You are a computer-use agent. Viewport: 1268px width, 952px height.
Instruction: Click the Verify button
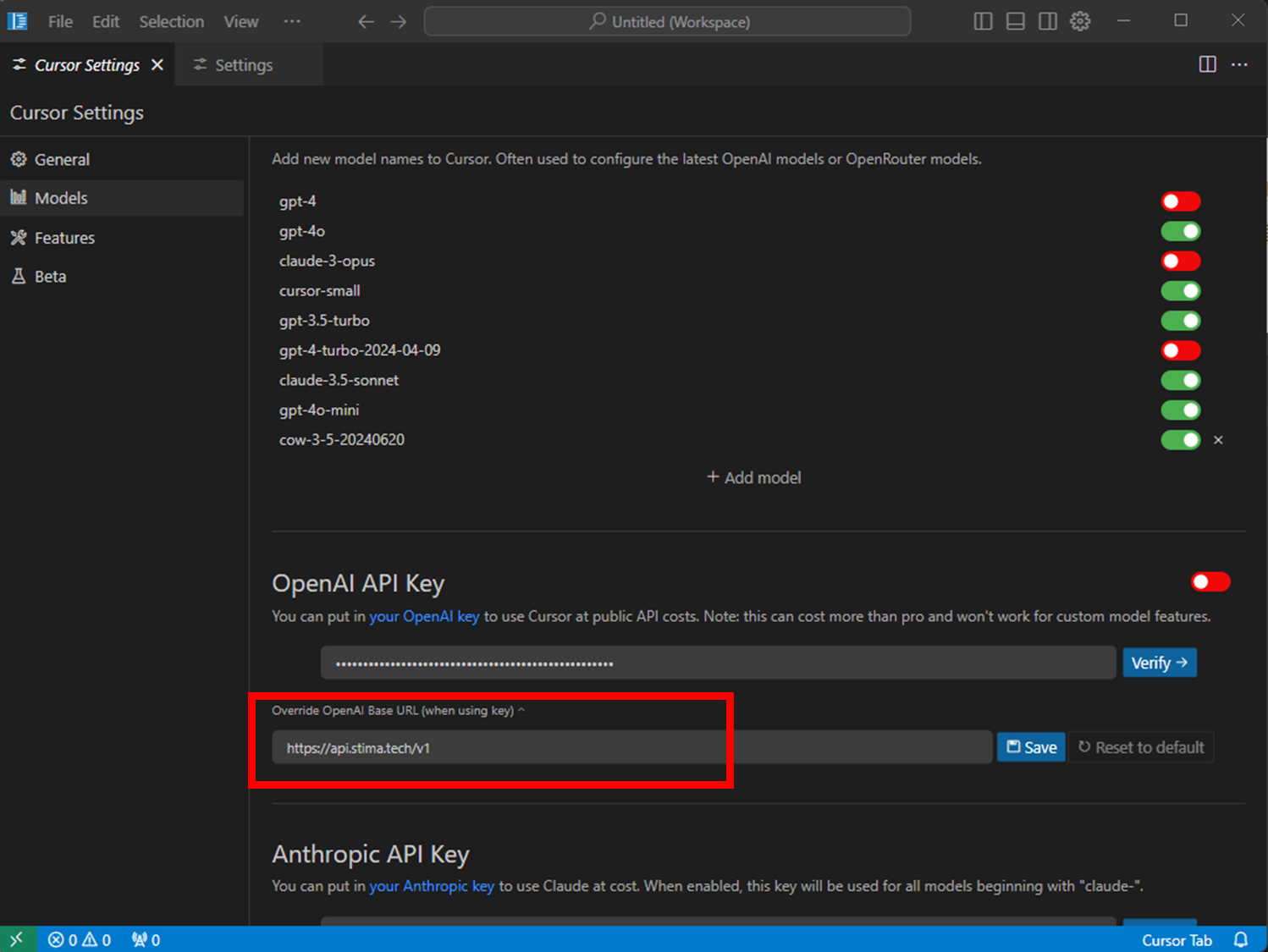click(1159, 663)
